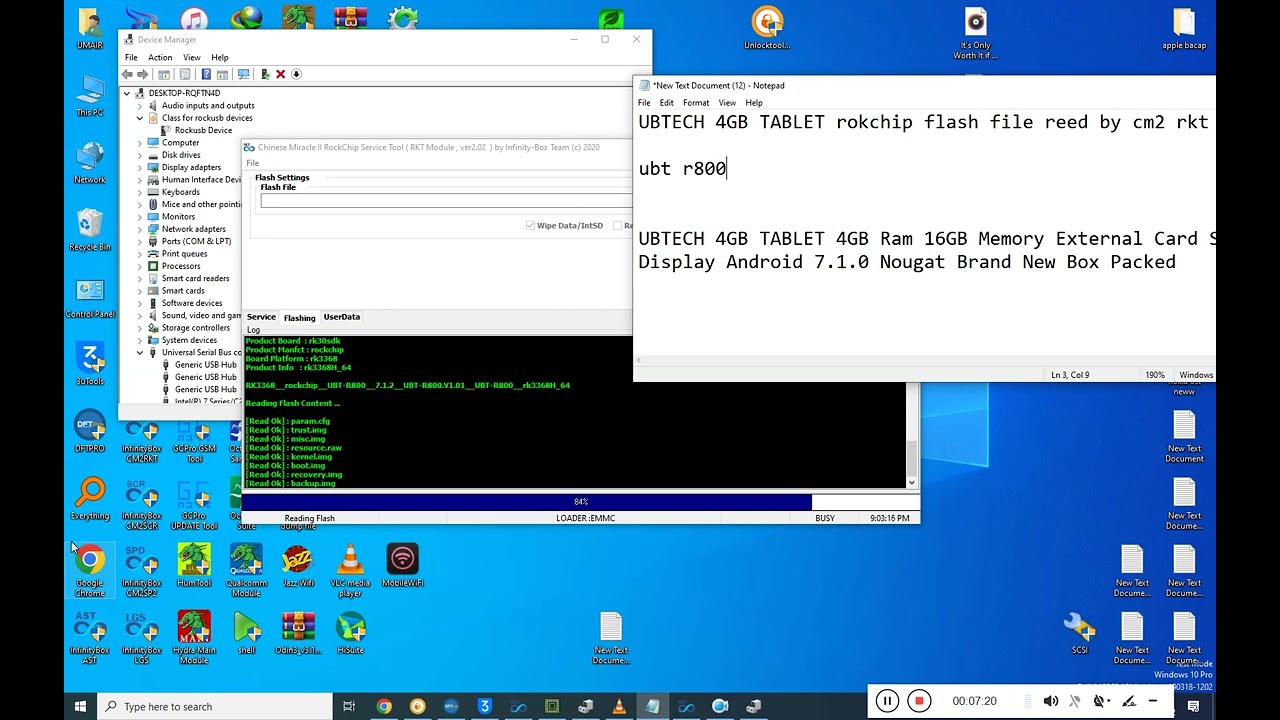The width and height of the screenshot is (1280, 720).
Task: Click disable device down-arrow icon in toolbar
Action: pyautogui.click(x=297, y=74)
